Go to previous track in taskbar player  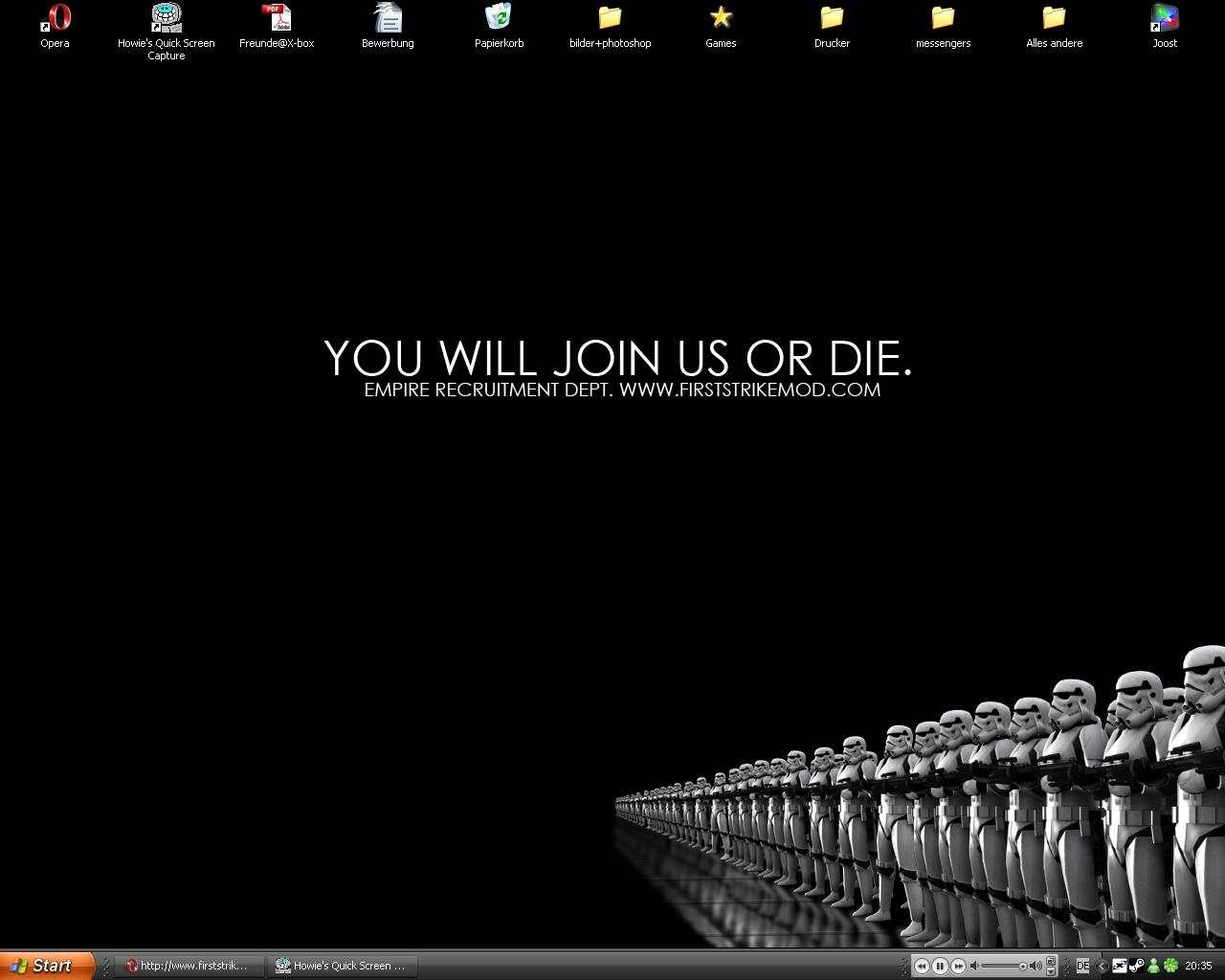tap(922, 967)
